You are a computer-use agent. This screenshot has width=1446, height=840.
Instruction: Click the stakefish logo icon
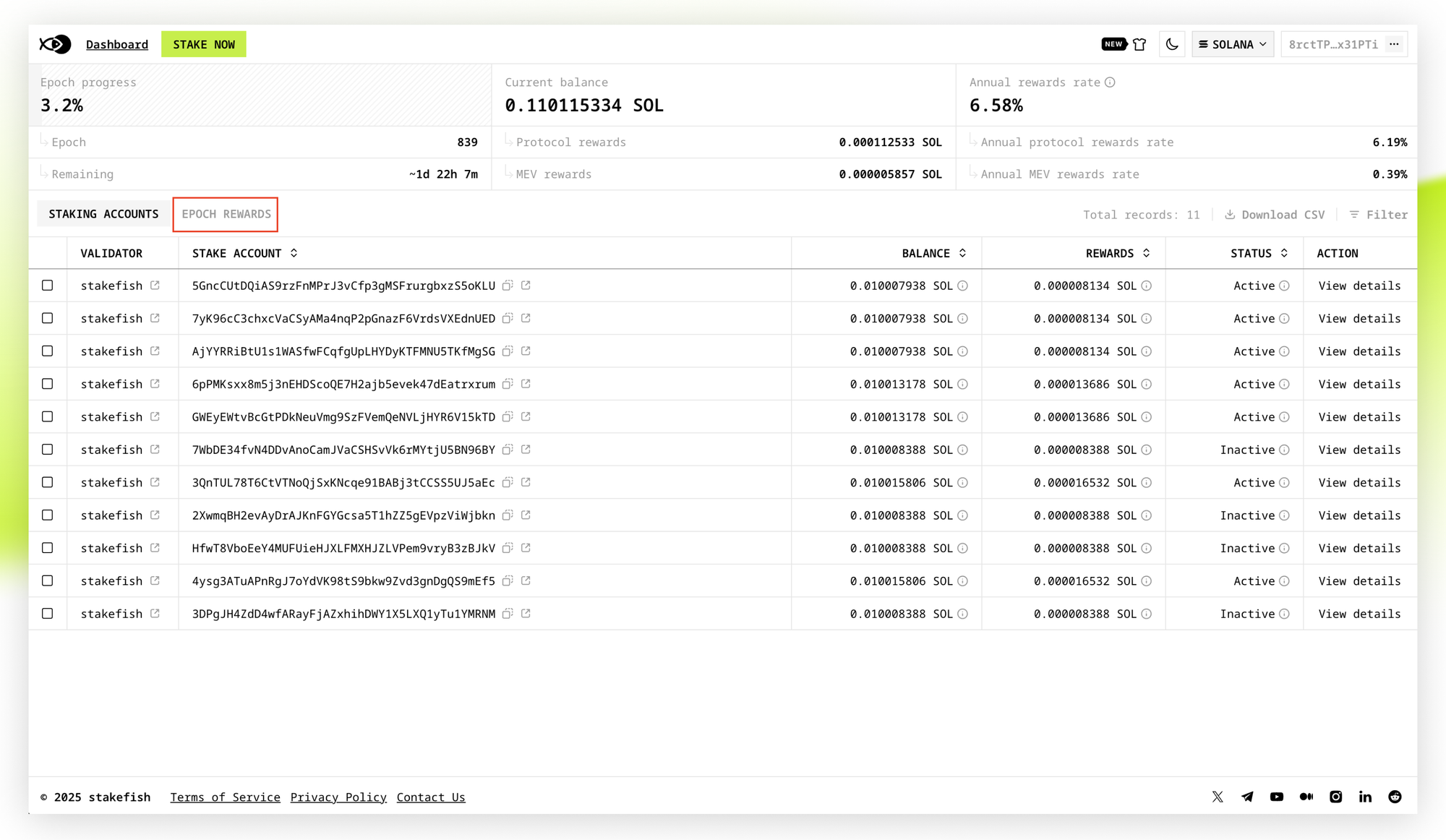55,44
